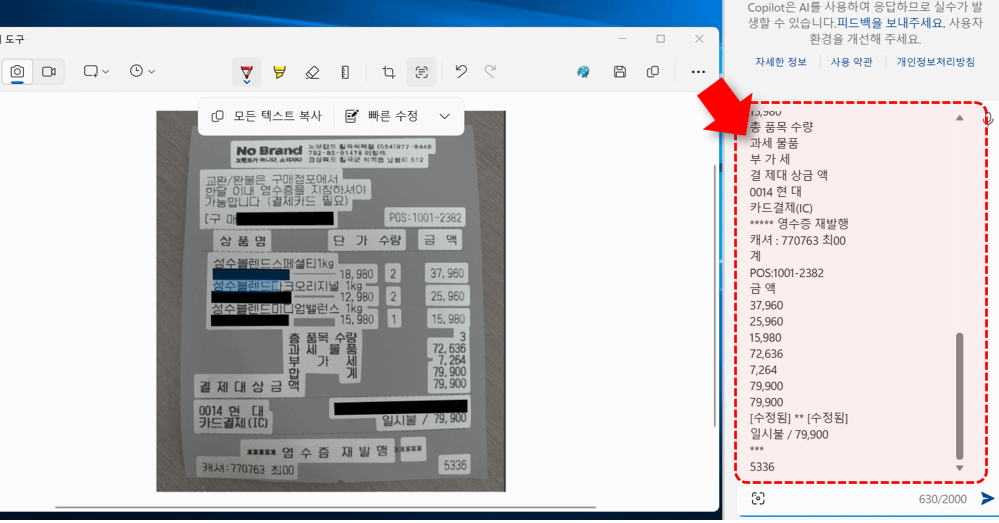Click 빠른 수정 button

(x=382, y=116)
